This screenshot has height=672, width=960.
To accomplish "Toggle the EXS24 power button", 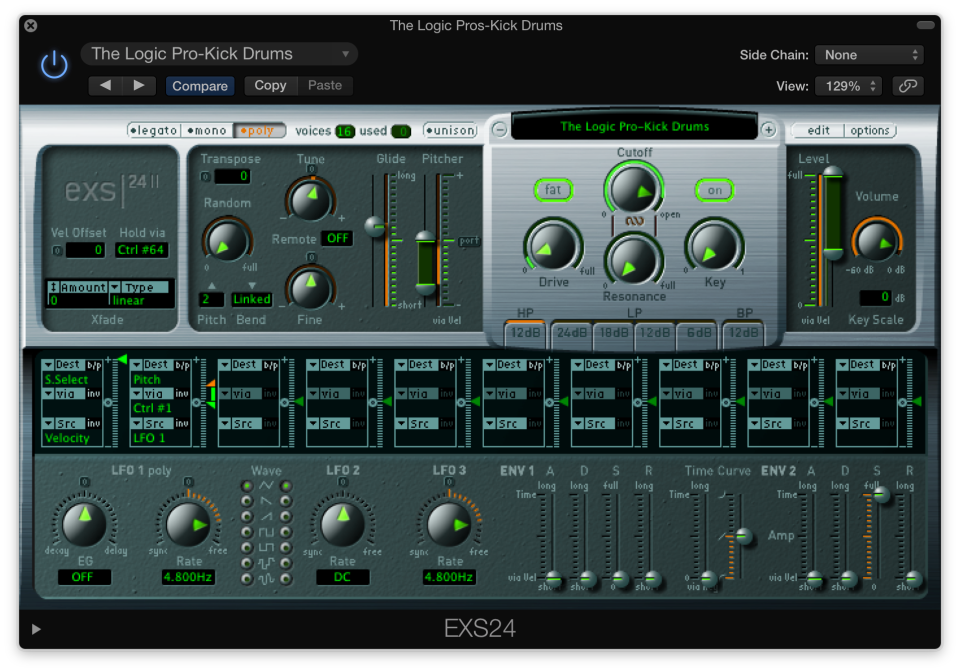I will [x=52, y=62].
